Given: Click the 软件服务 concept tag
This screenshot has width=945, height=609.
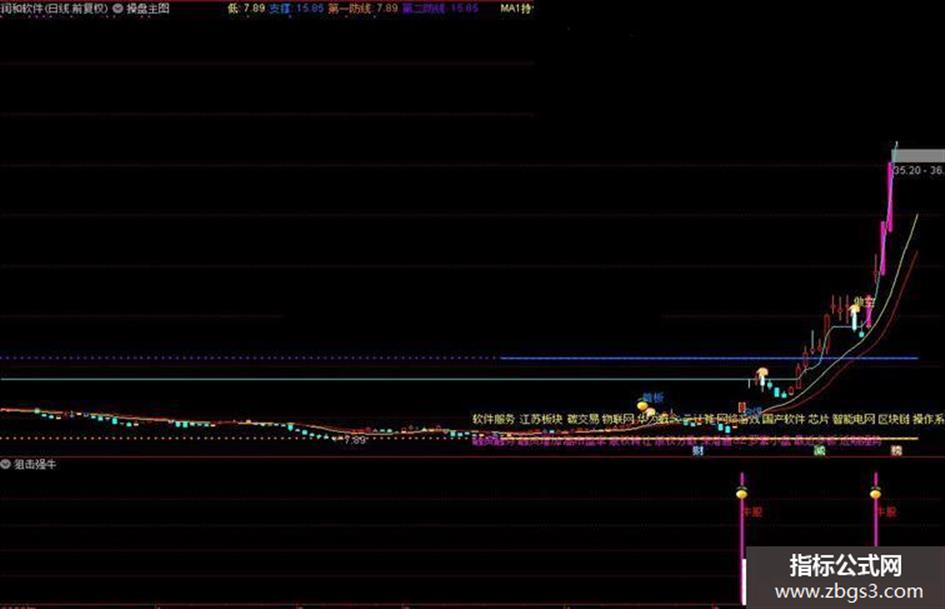Looking at the screenshot, I should coord(494,418).
